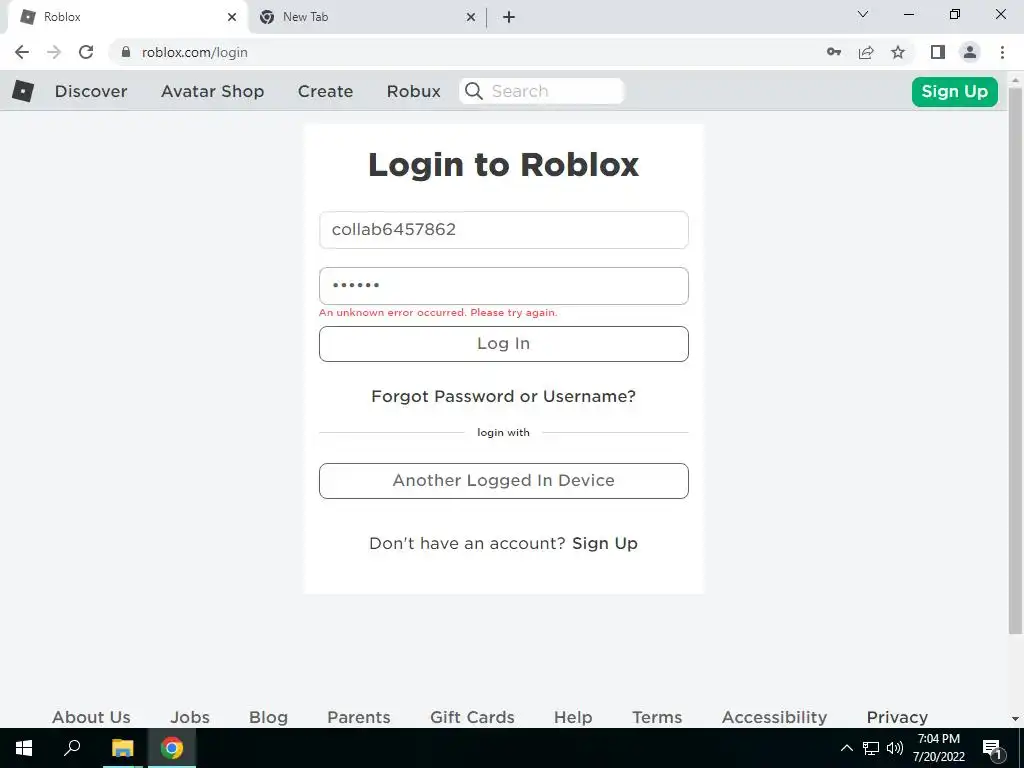Screen dimensions: 1024x768
Task: Open File Explorer from the taskbar
Action: point(122,748)
